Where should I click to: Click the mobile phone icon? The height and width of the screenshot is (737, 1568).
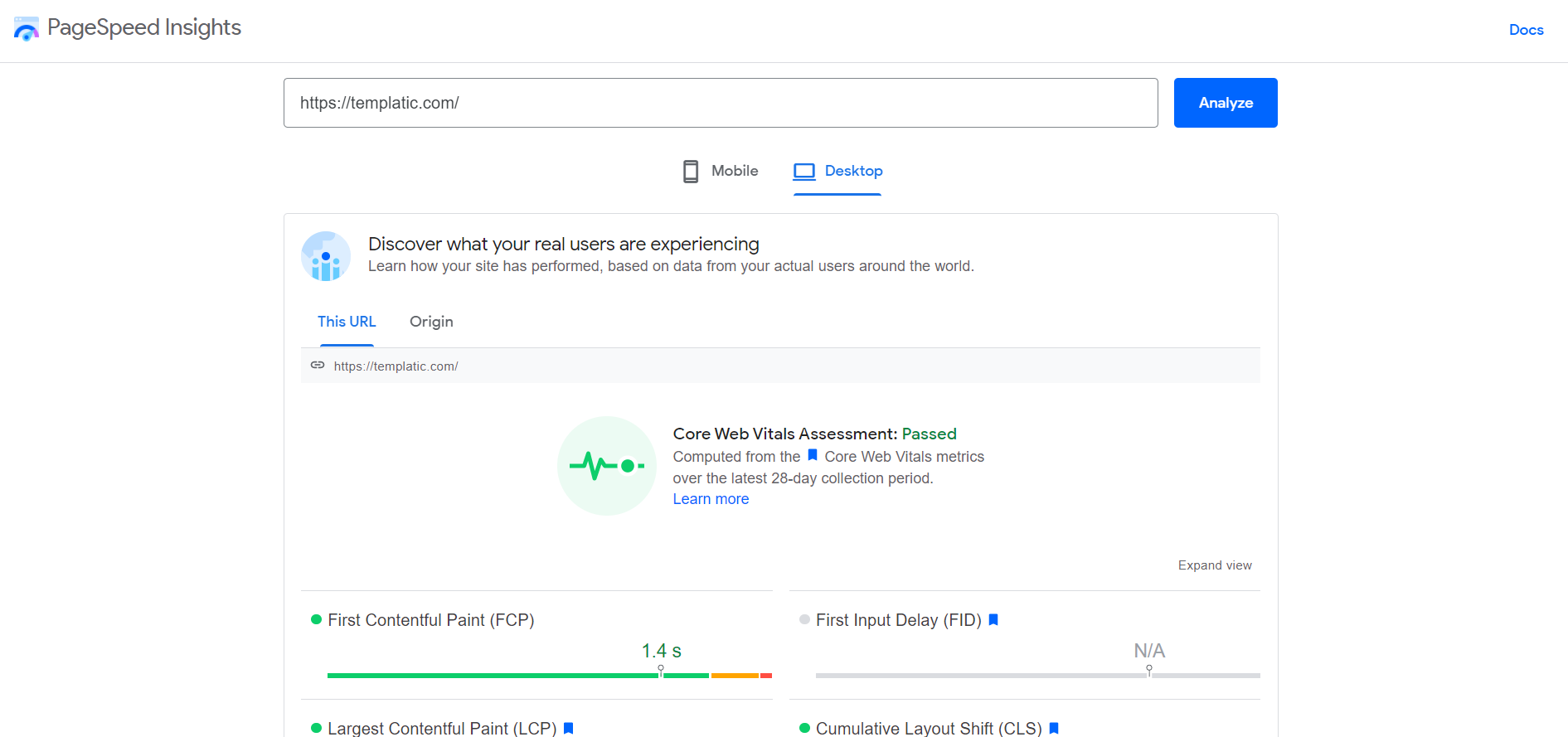click(691, 172)
